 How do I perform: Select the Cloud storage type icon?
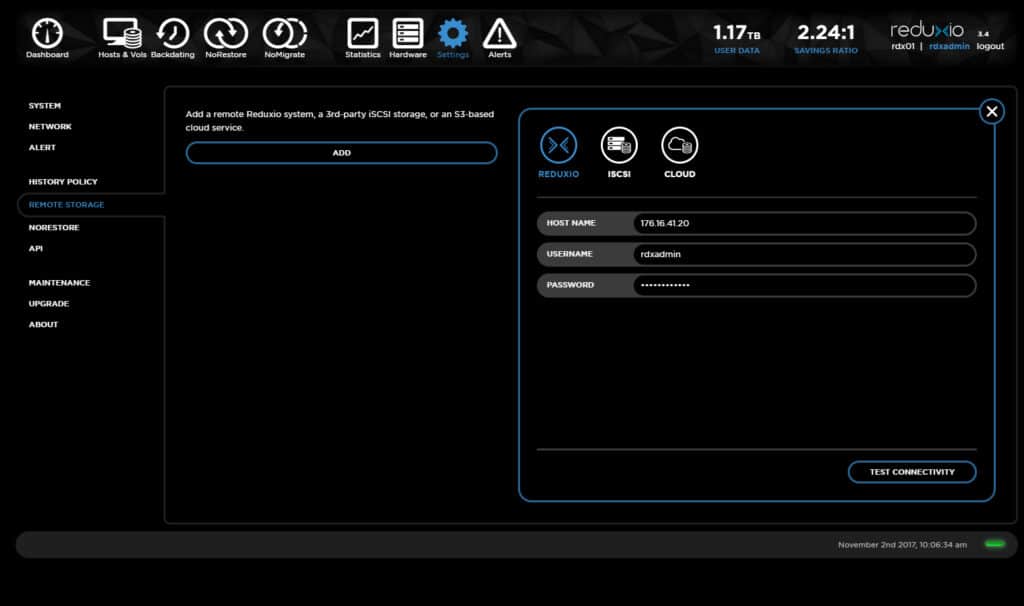click(x=680, y=145)
